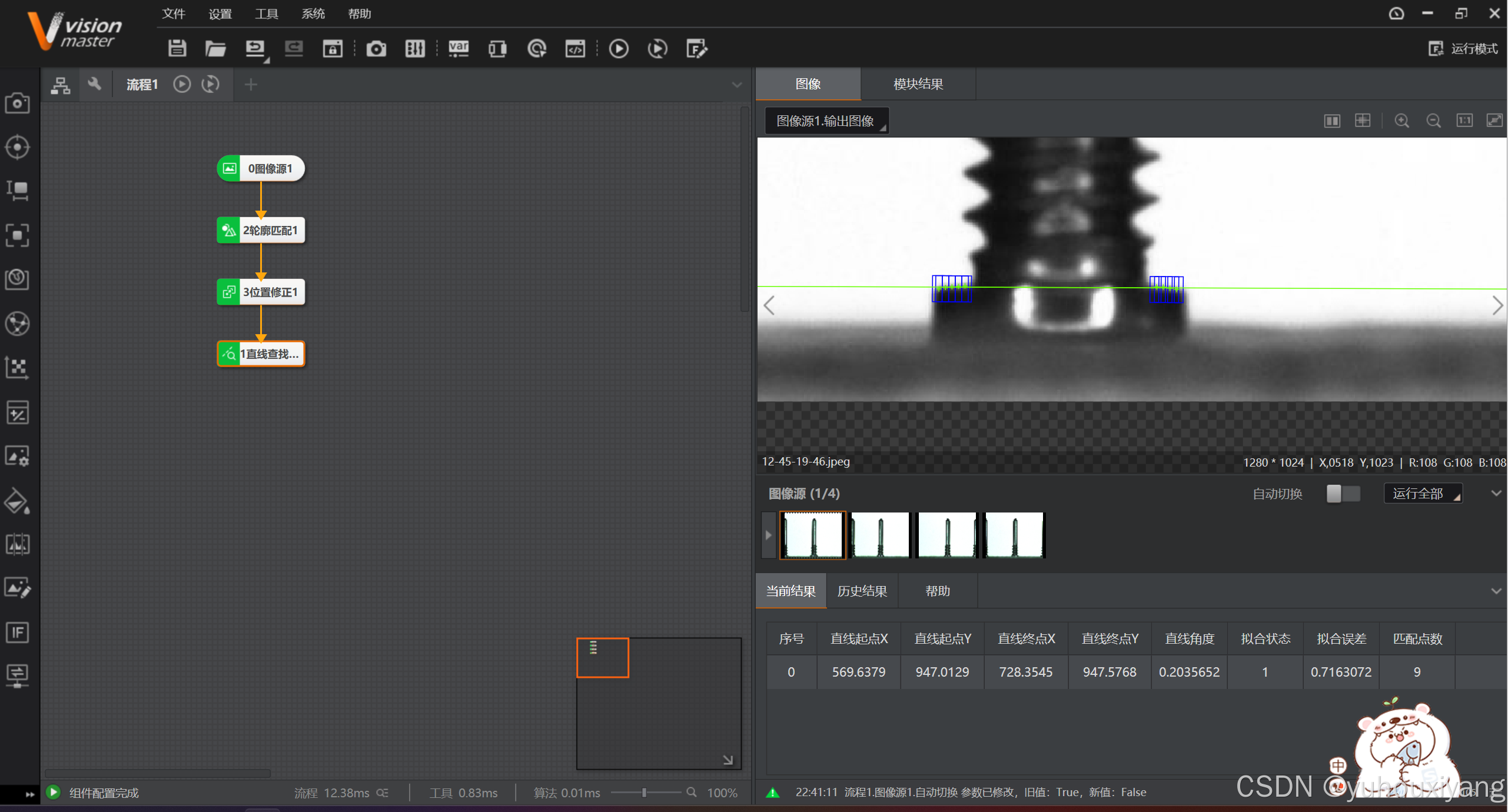Click the save icon in the toolbar
The image size is (1508, 812).
177,48
